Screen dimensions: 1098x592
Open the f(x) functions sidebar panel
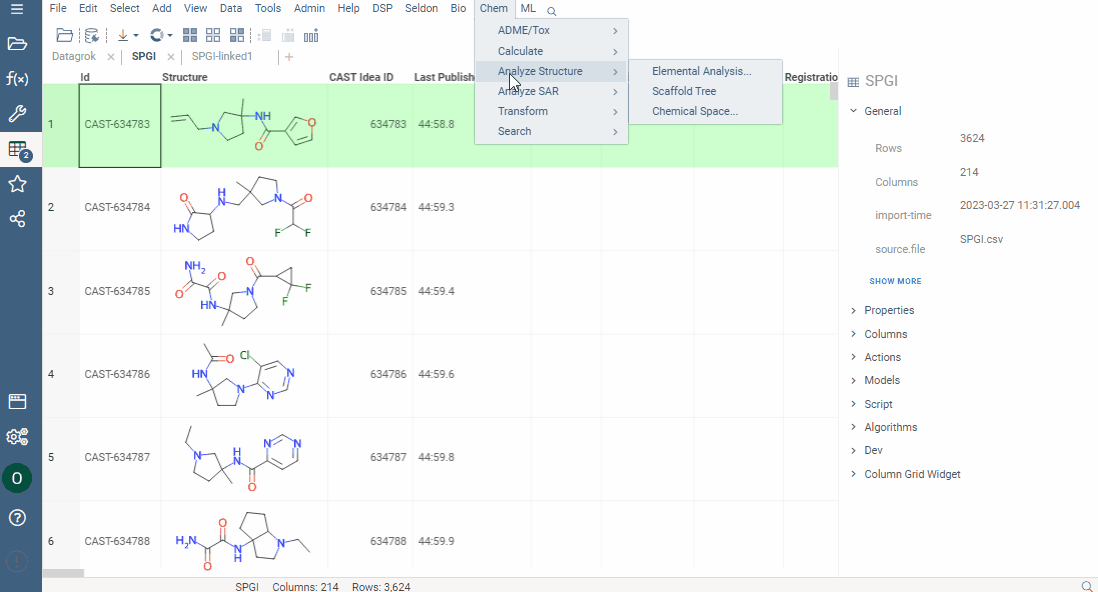[x=17, y=78]
